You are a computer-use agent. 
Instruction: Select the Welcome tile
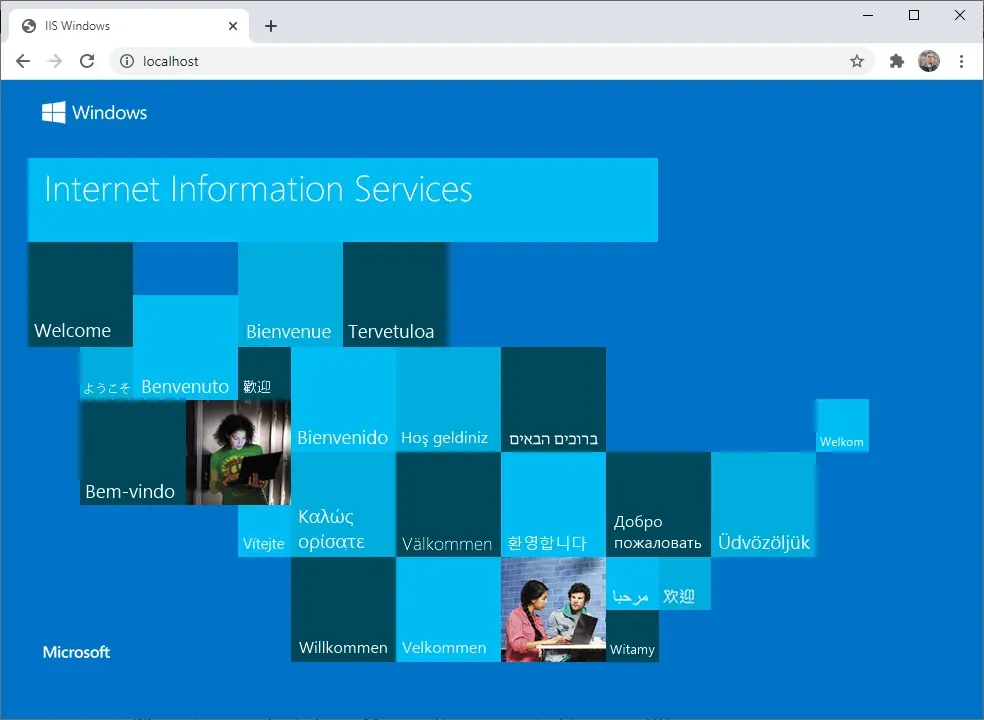(x=80, y=295)
